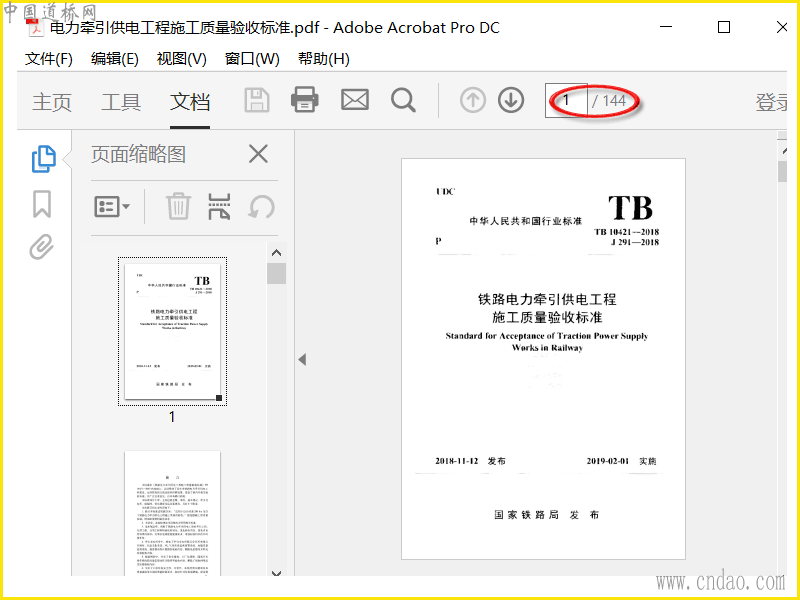
Task: Open the 窗口(W) menu
Action: click(x=252, y=59)
